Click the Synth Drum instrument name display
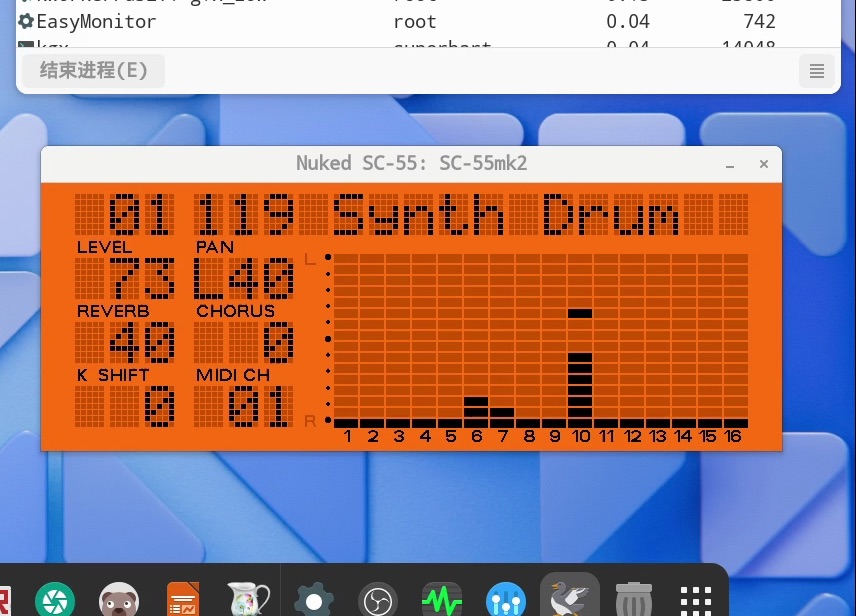The image size is (856, 616). point(505,215)
